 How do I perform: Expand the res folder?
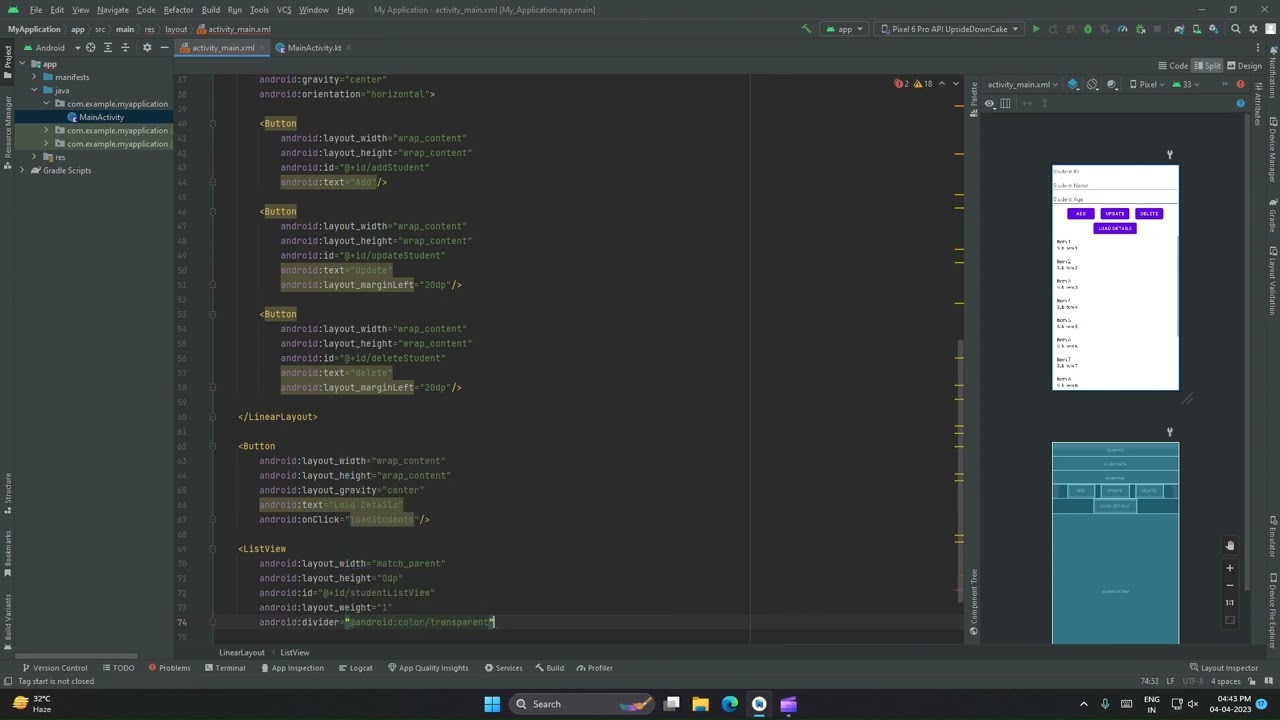coord(34,157)
